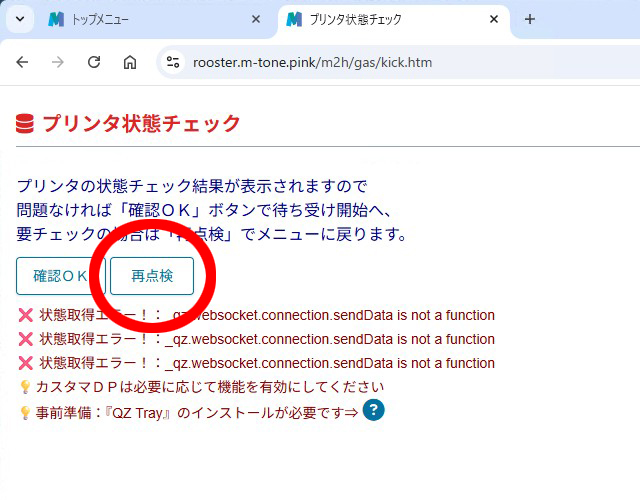Open a new tab with plus button
This screenshot has height=500, width=640.
click(x=530, y=19)
